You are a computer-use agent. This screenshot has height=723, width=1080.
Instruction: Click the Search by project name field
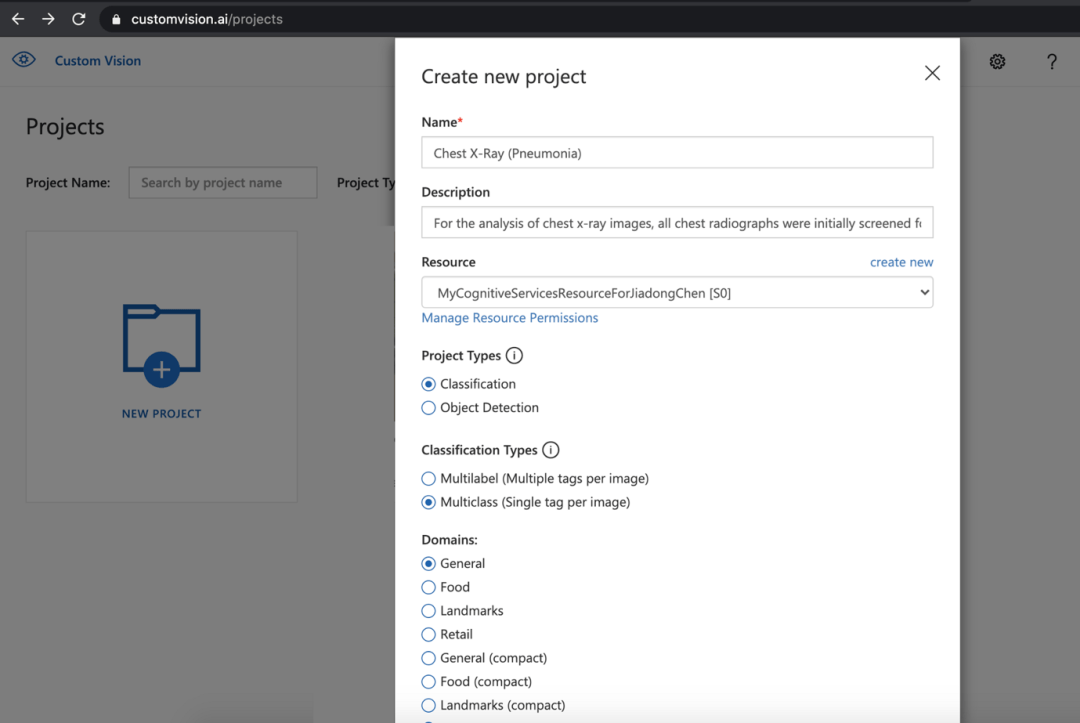(x=222, y=182)
